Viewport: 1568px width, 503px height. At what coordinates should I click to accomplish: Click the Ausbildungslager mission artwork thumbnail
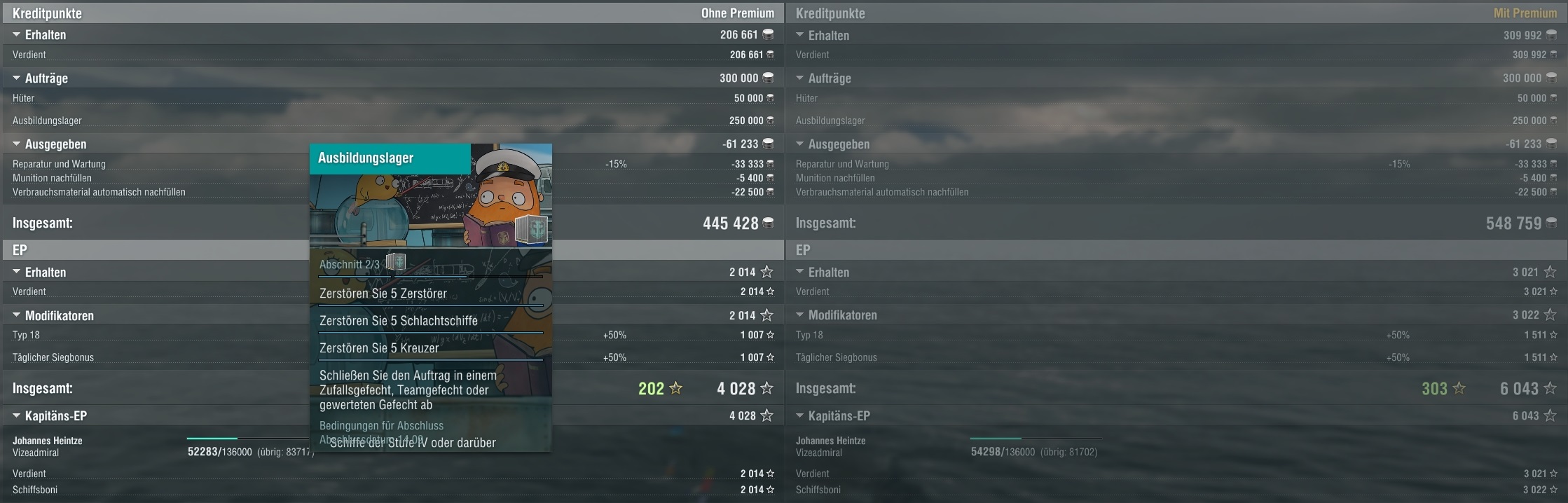(431, 195)
